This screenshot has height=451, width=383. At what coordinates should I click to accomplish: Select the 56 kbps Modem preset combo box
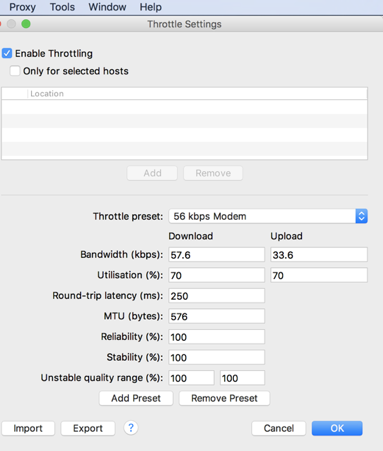(268, 216)
